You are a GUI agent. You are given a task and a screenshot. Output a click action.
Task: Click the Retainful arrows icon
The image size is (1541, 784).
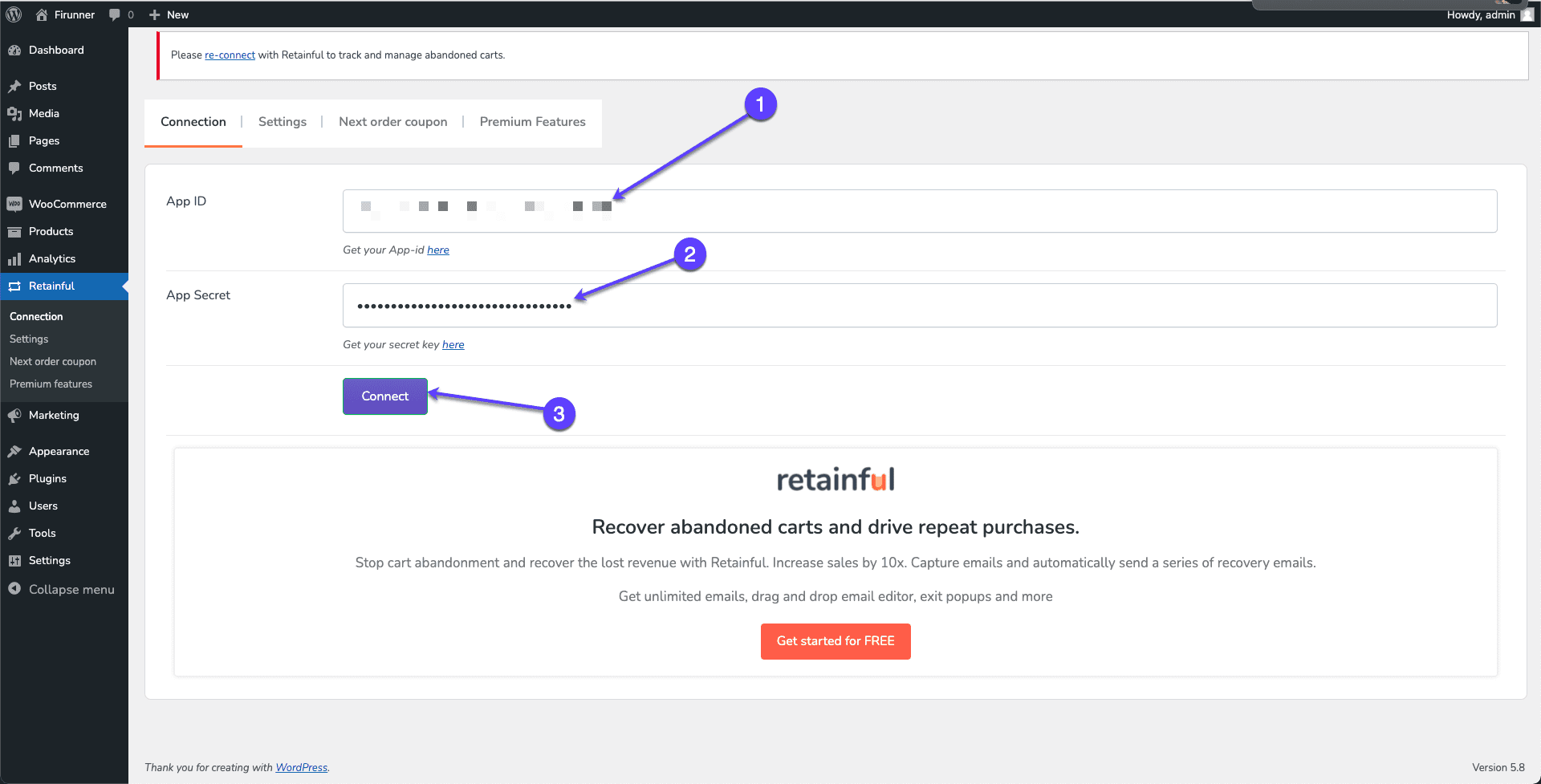point(14,286)
